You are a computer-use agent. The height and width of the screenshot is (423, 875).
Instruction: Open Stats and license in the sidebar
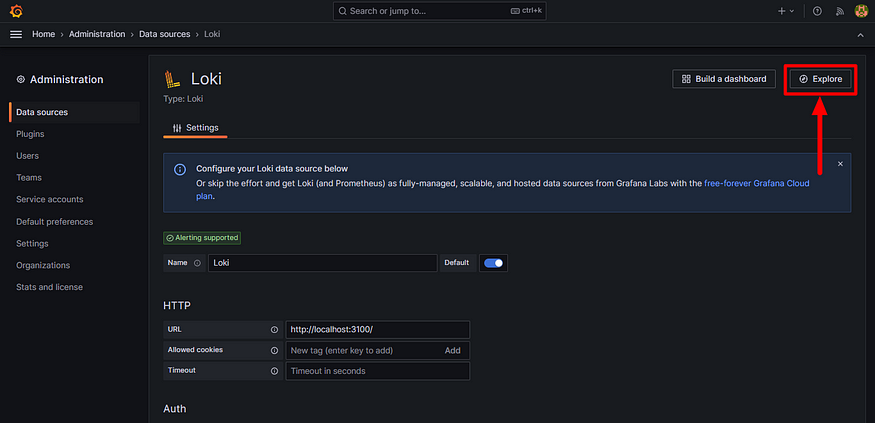[x=49, y=287]
